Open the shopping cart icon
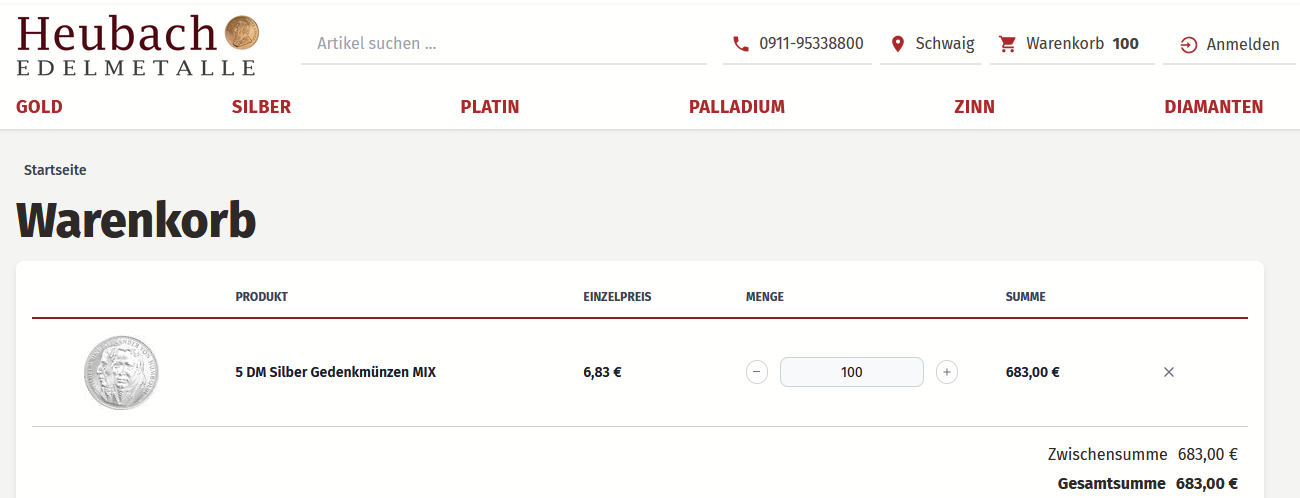The image size is (1300, 498). [1007, 44]
